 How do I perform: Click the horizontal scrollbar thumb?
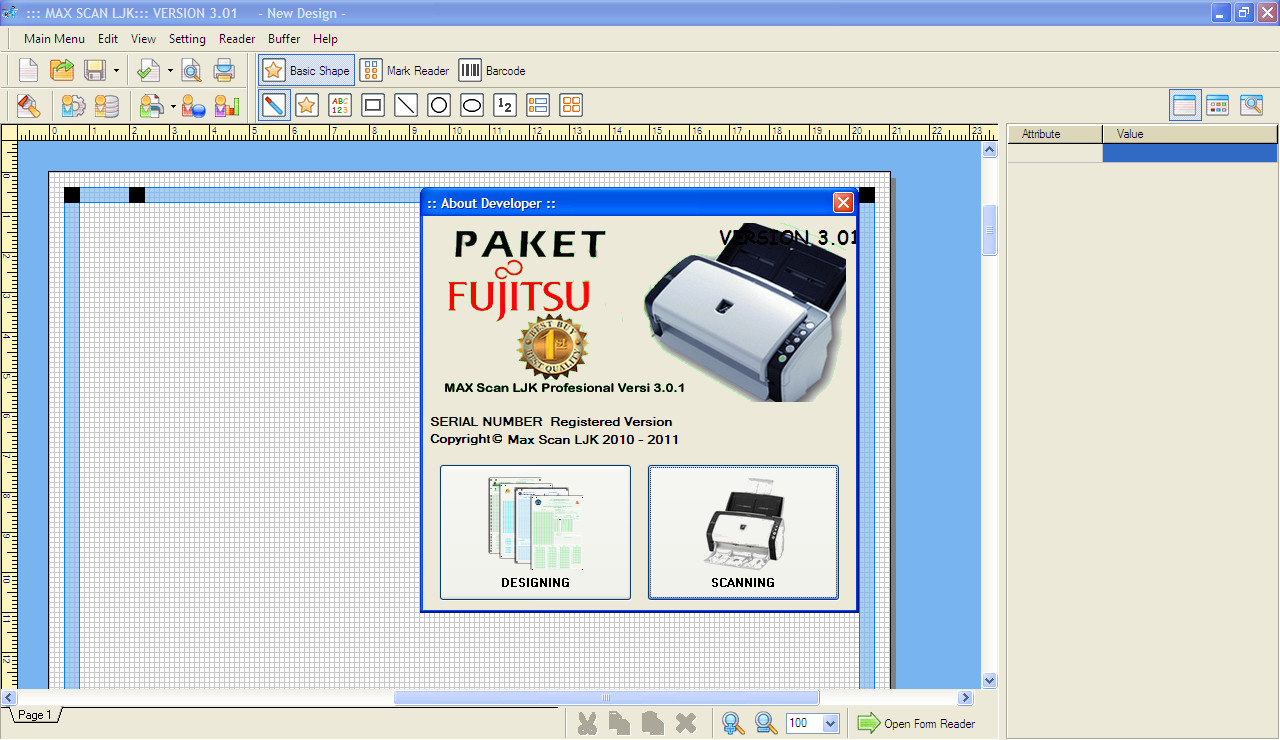pos(606,698)
